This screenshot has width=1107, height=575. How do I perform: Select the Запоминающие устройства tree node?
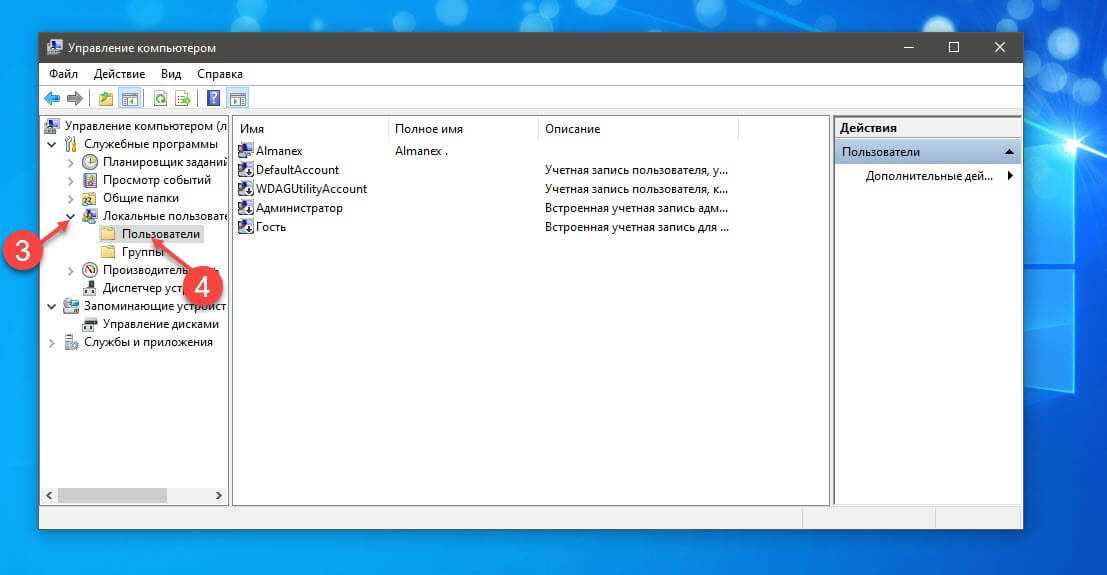click(x=155, y=306)
